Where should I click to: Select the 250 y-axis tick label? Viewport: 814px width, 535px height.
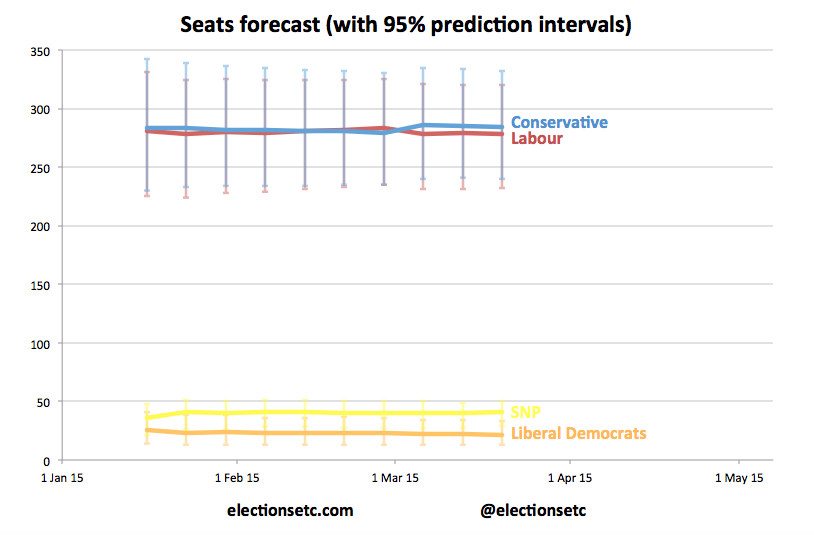(36, 167)
